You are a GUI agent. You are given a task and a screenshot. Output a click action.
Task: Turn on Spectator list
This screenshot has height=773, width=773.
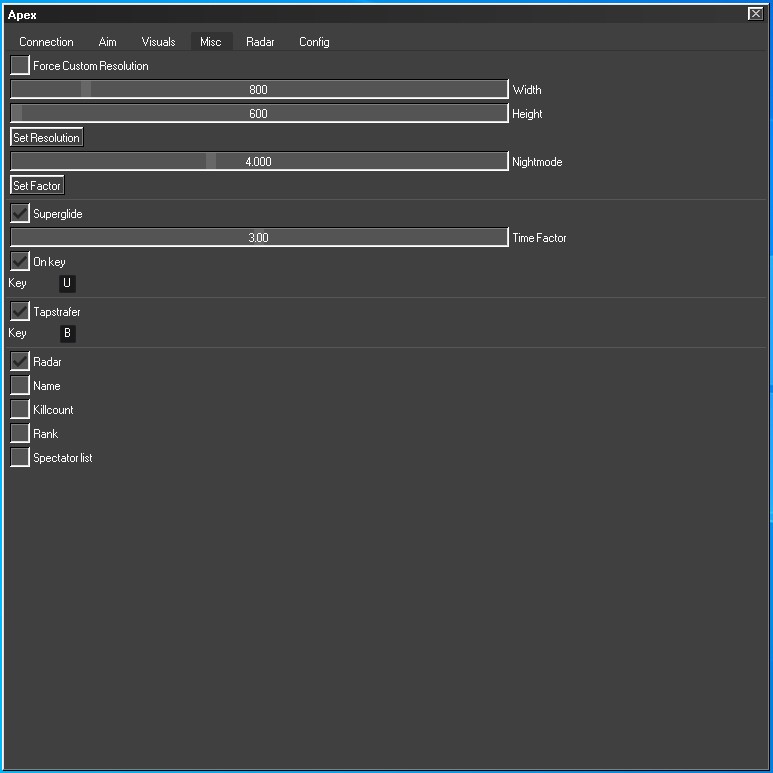pyautogui.click(x=20, y=457)
